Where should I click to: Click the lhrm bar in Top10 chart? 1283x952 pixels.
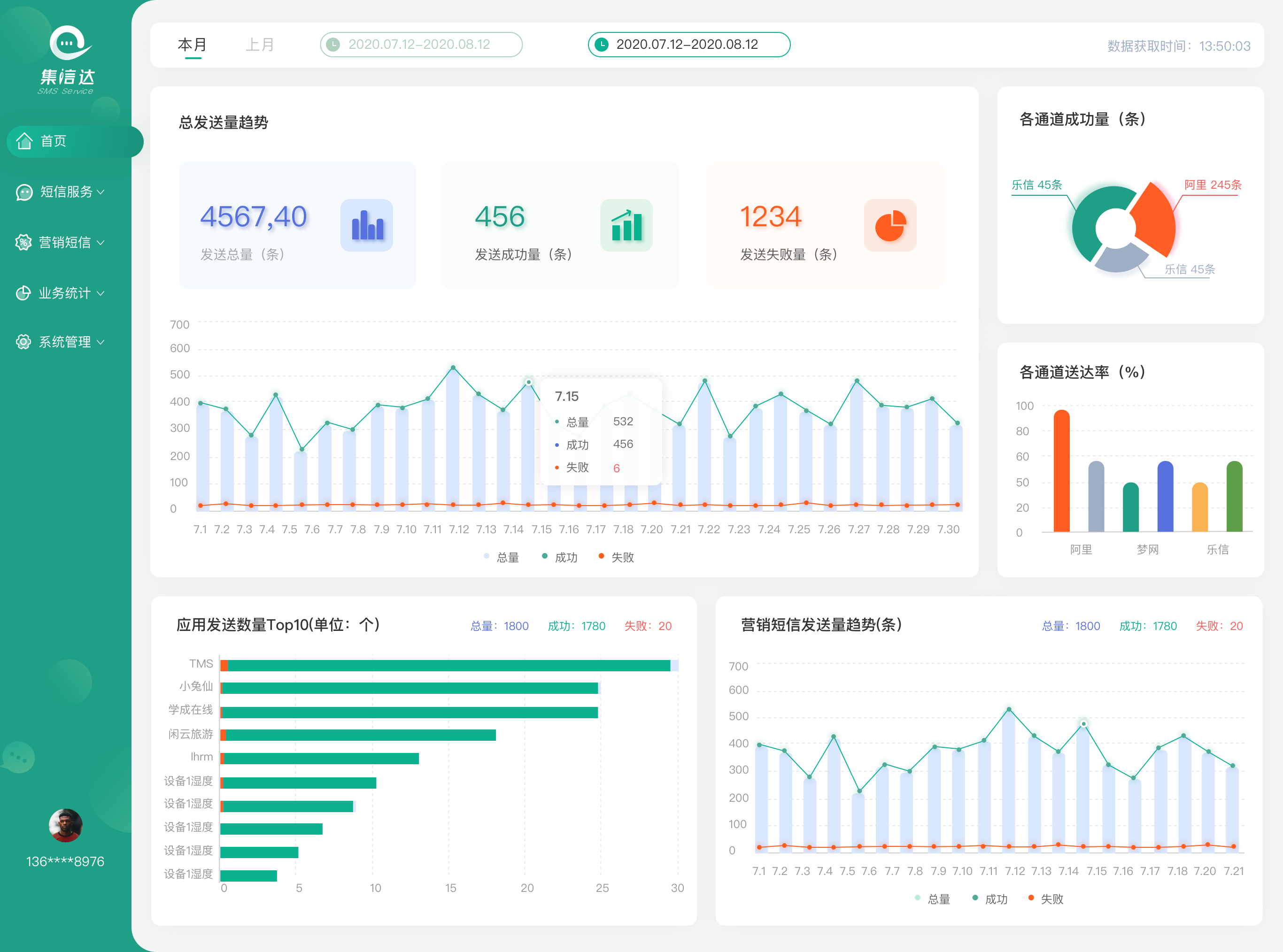point(319,759)
